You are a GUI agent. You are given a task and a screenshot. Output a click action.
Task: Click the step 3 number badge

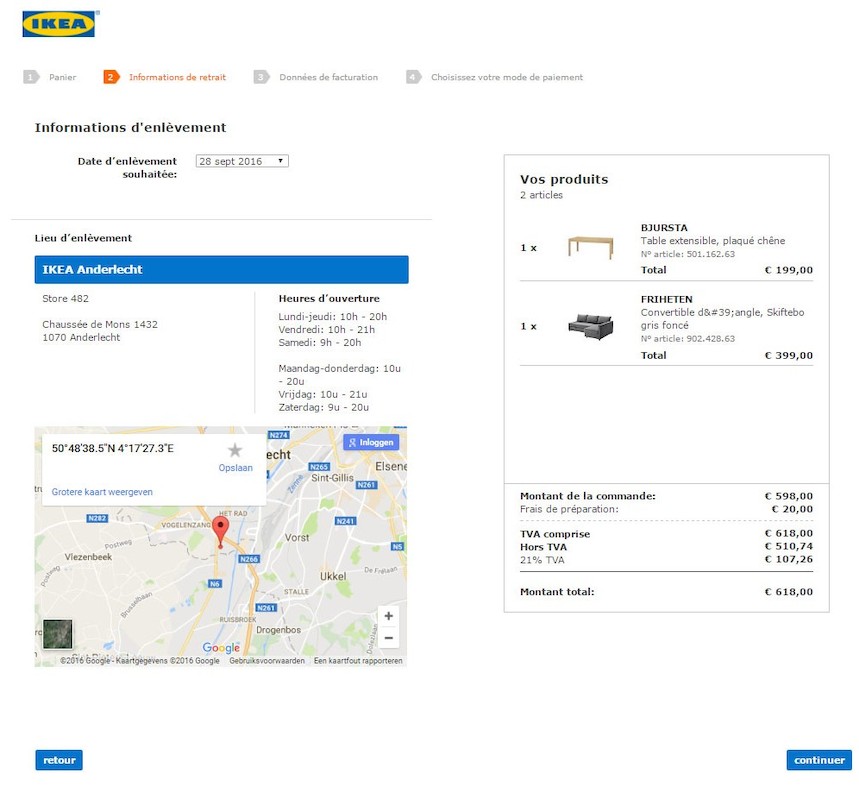click(x=261, y=77)
